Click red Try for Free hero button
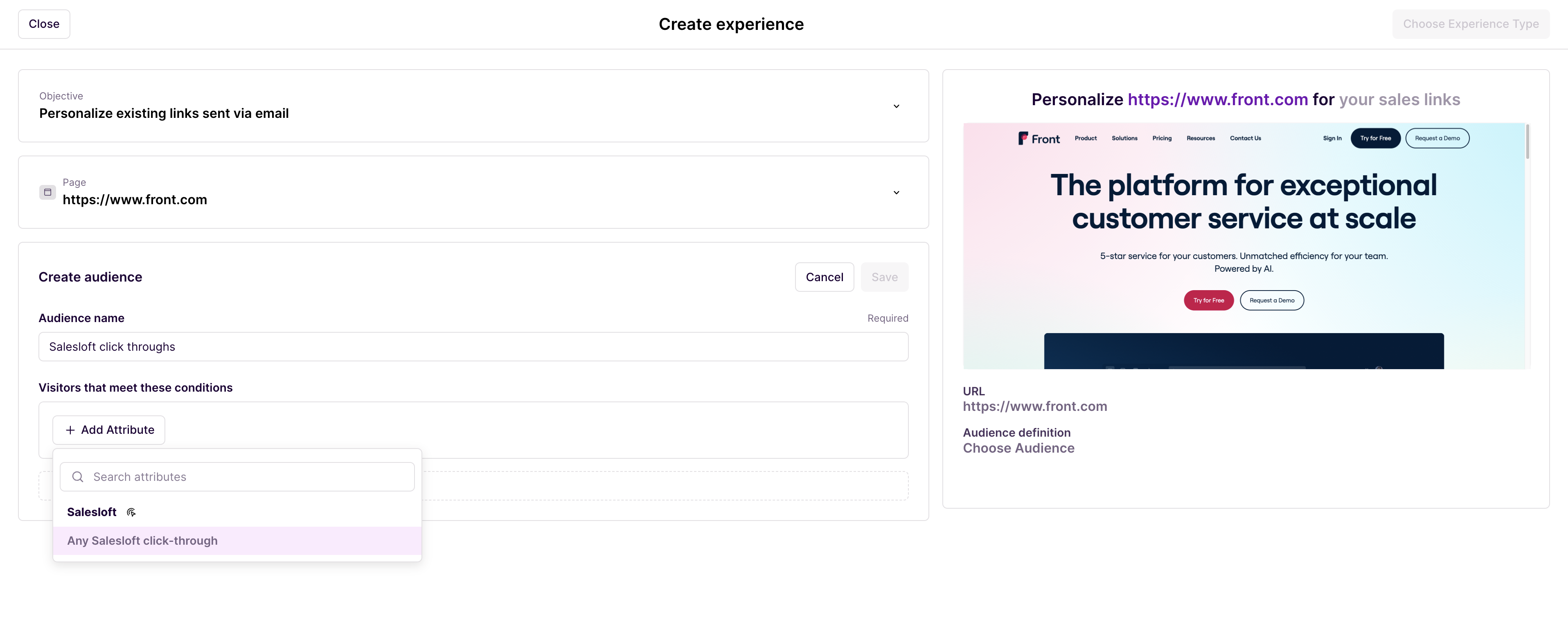 pyautogui.click(x=1208, y=300)
